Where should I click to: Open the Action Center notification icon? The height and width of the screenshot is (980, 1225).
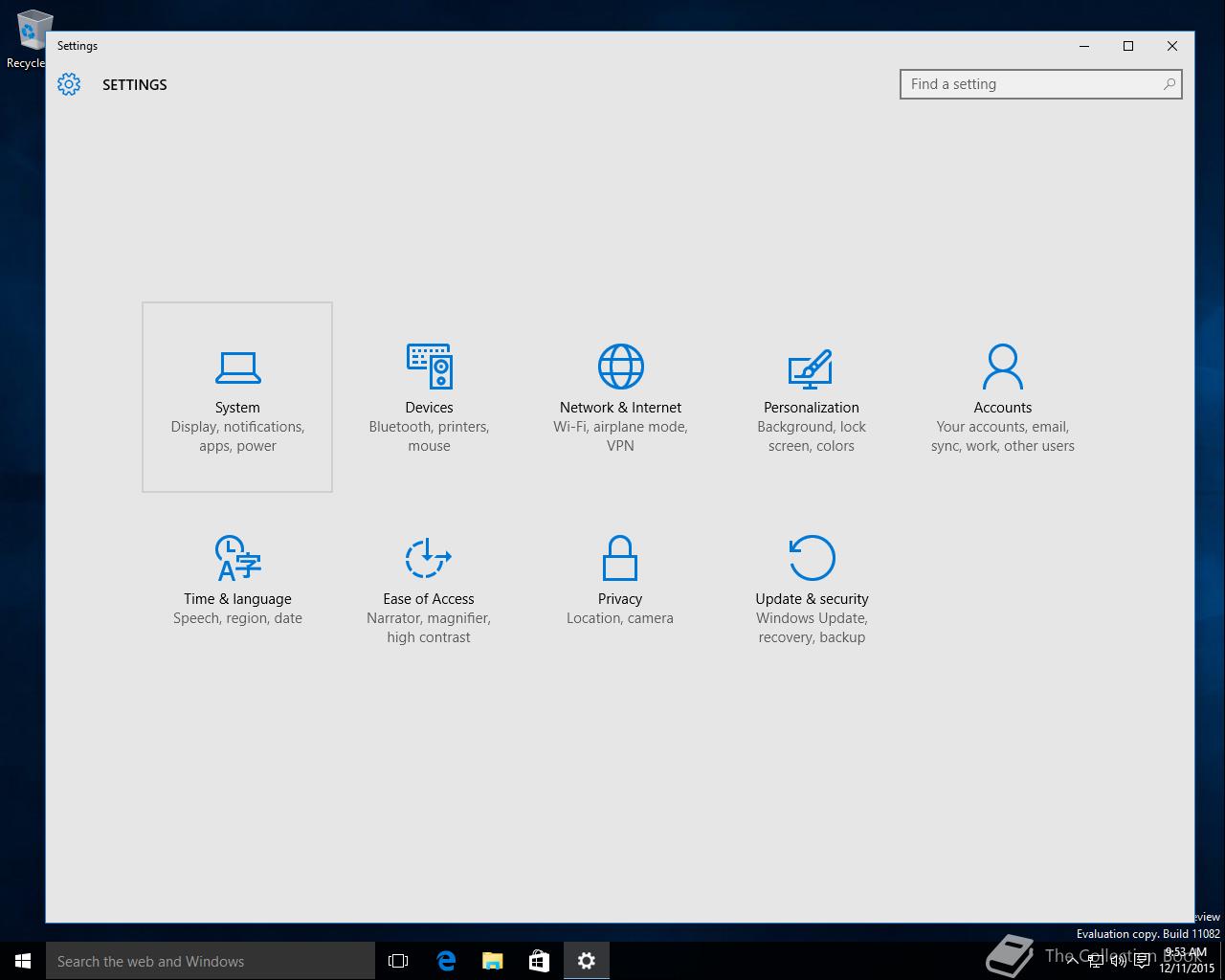pyautogui.click(x=1142, y=961)
